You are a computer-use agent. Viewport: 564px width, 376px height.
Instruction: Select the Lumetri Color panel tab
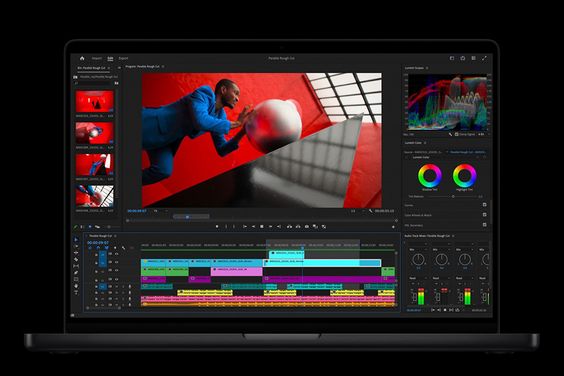click(x=413, y=143)
